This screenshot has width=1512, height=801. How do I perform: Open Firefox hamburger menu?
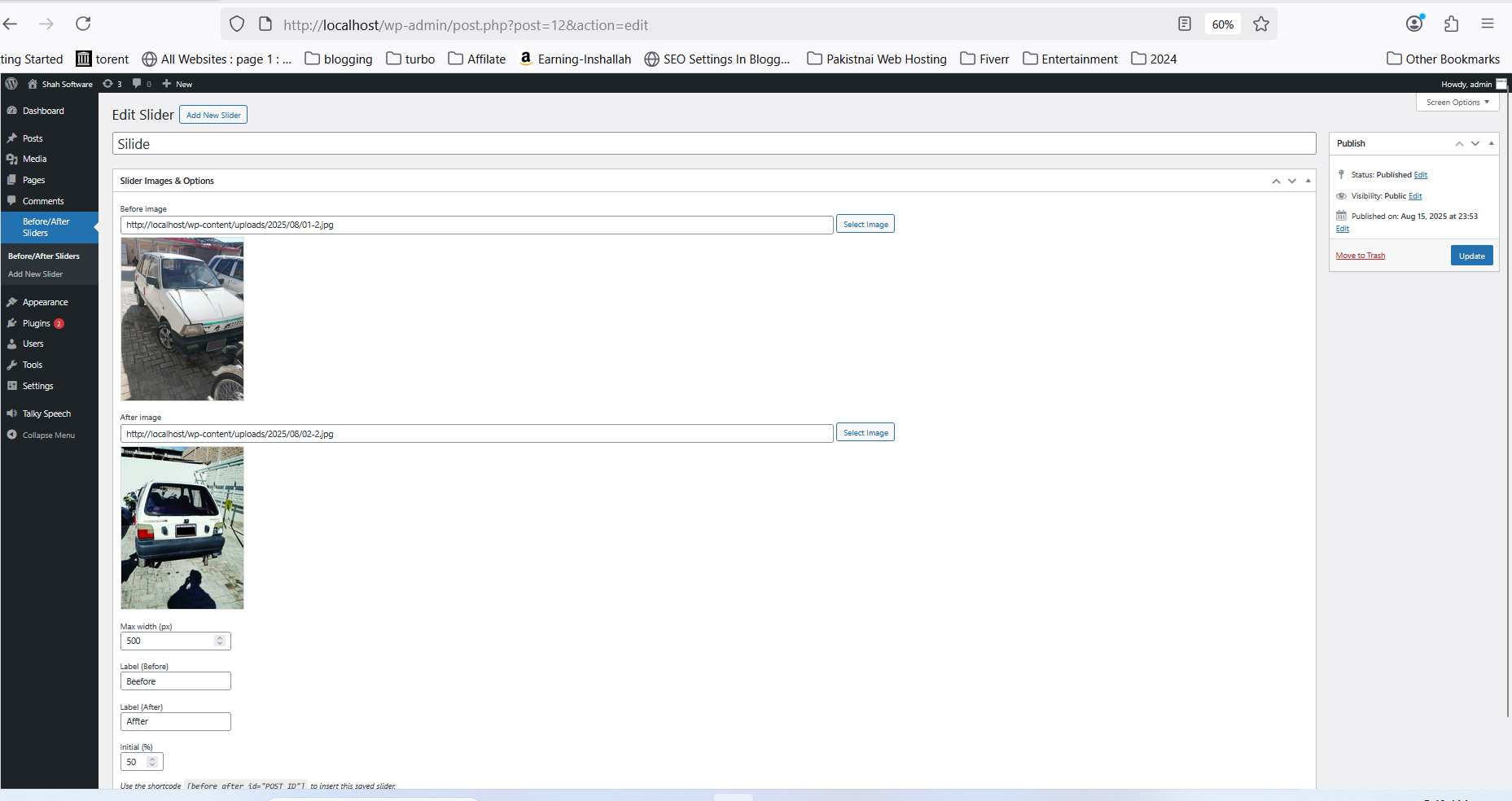pos(1487,24)
